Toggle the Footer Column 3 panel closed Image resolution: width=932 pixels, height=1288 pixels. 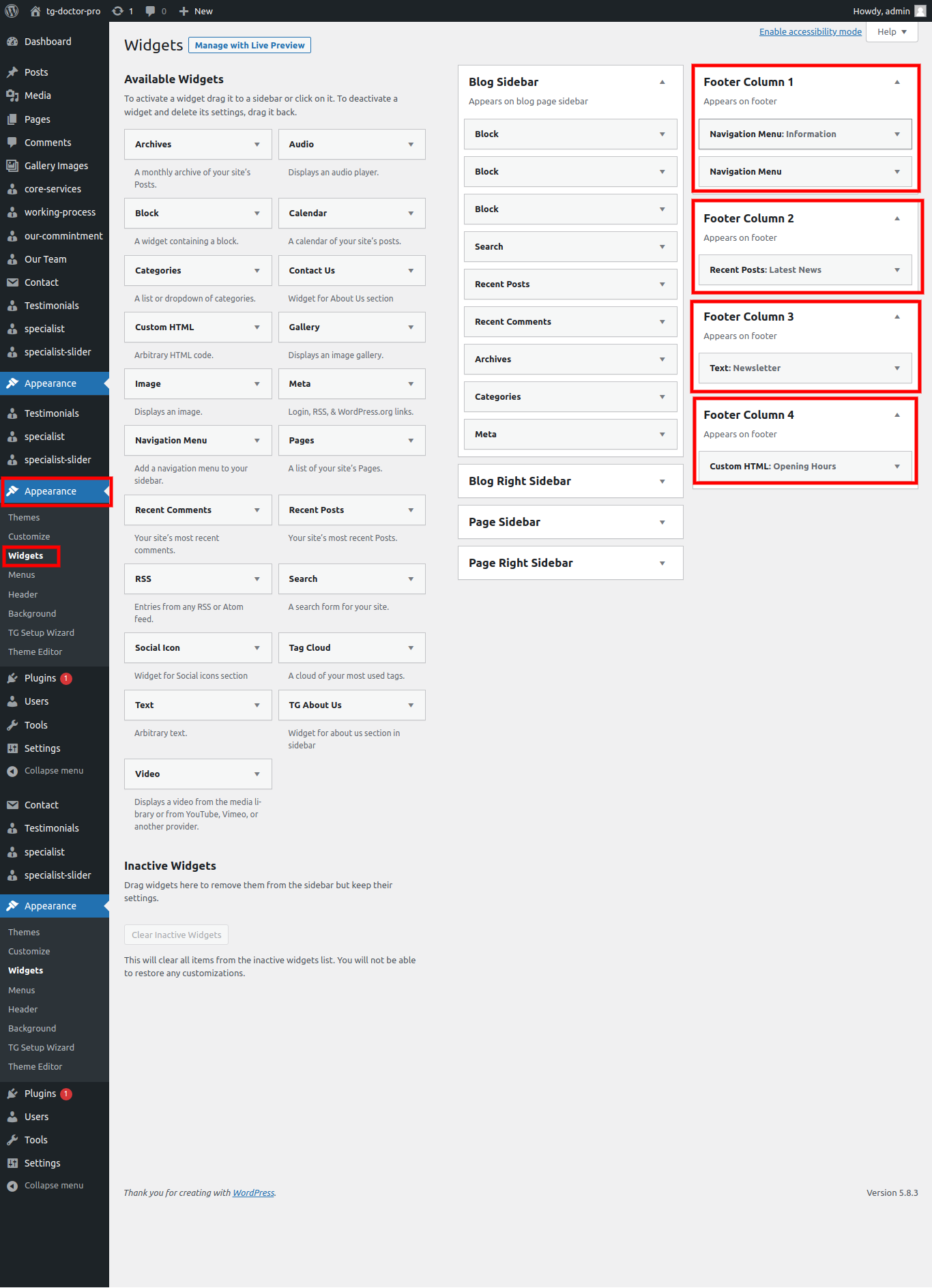tap(897, 317)
